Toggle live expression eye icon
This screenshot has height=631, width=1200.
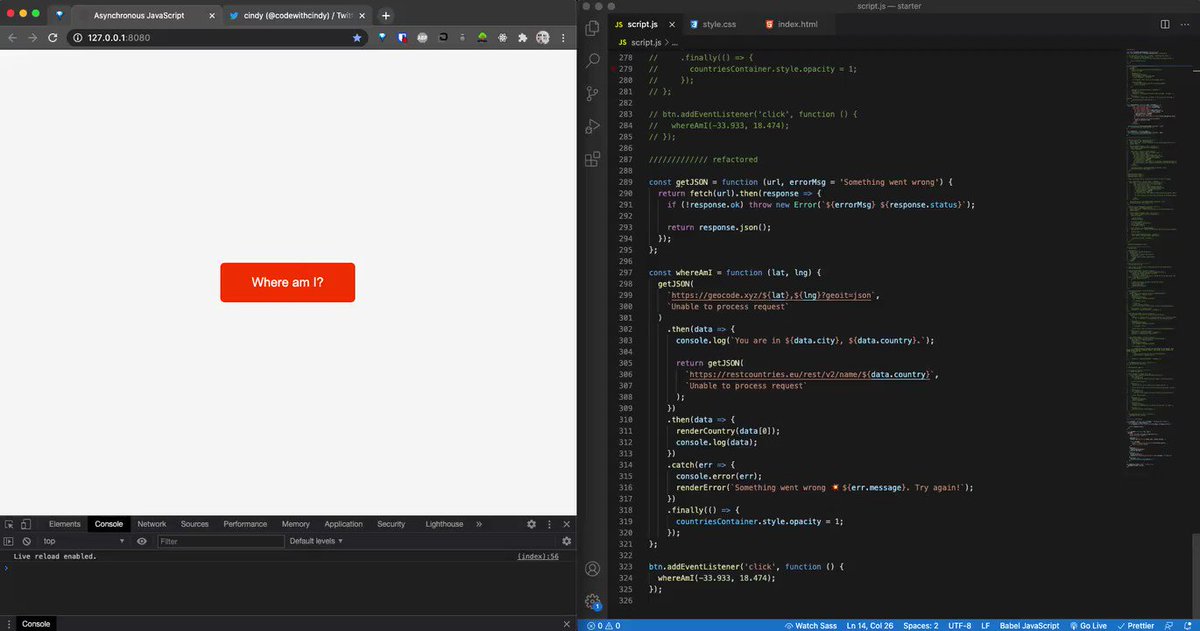pos(142,541)
